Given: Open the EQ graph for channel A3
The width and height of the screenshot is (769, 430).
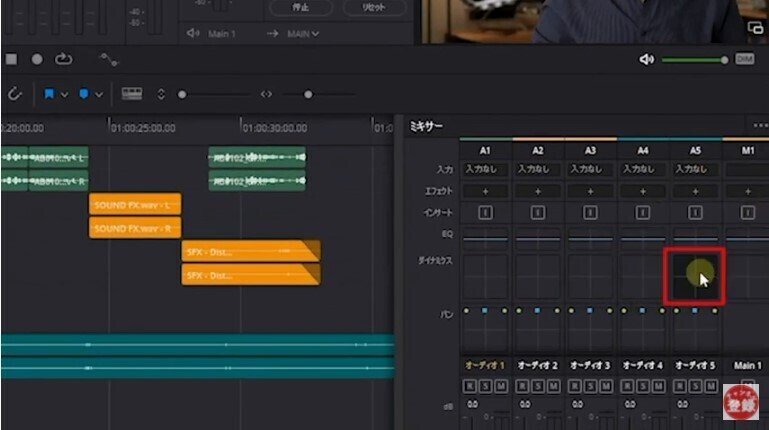Looking at the screenshot, I should tap(590, 238).
